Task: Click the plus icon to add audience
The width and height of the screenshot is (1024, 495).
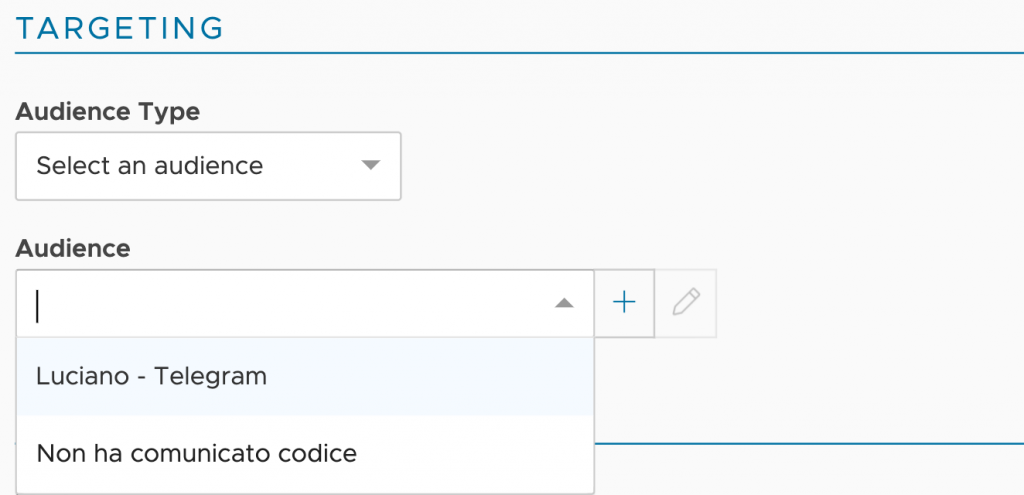Action: click(x=624, y=303)
